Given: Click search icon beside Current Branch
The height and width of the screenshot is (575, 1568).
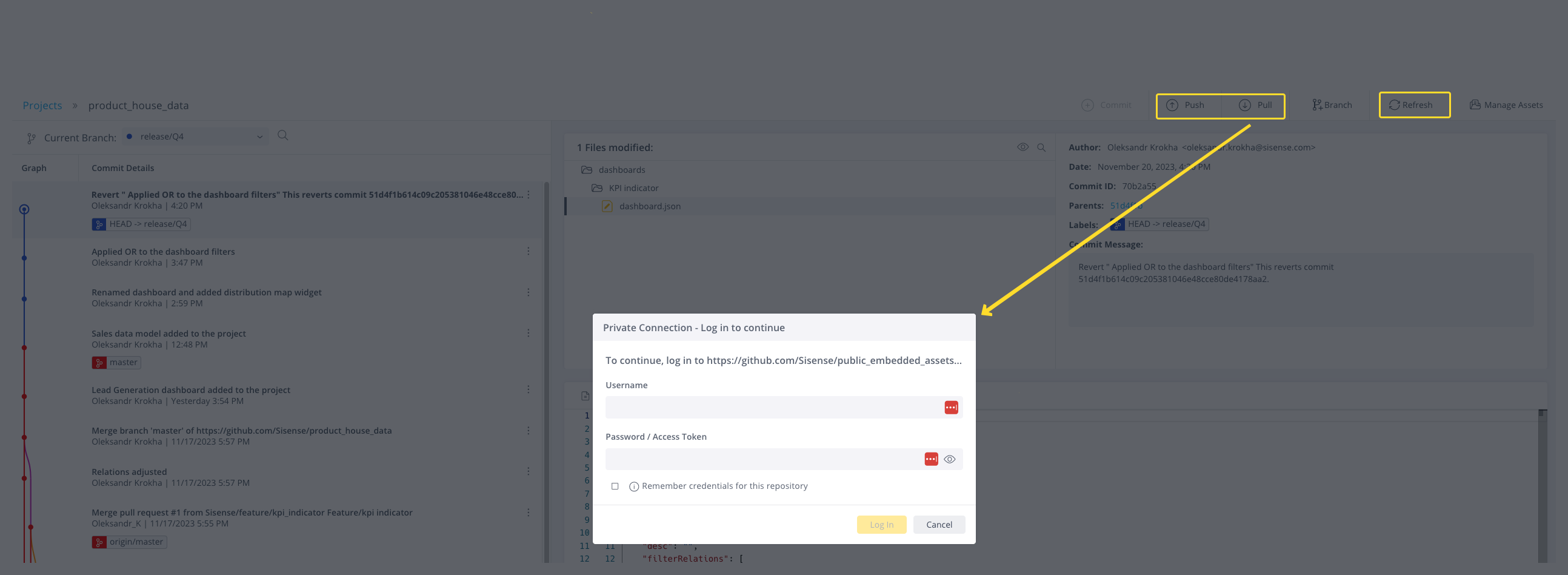Looking at the screenshot, I should tap(282, 135).
